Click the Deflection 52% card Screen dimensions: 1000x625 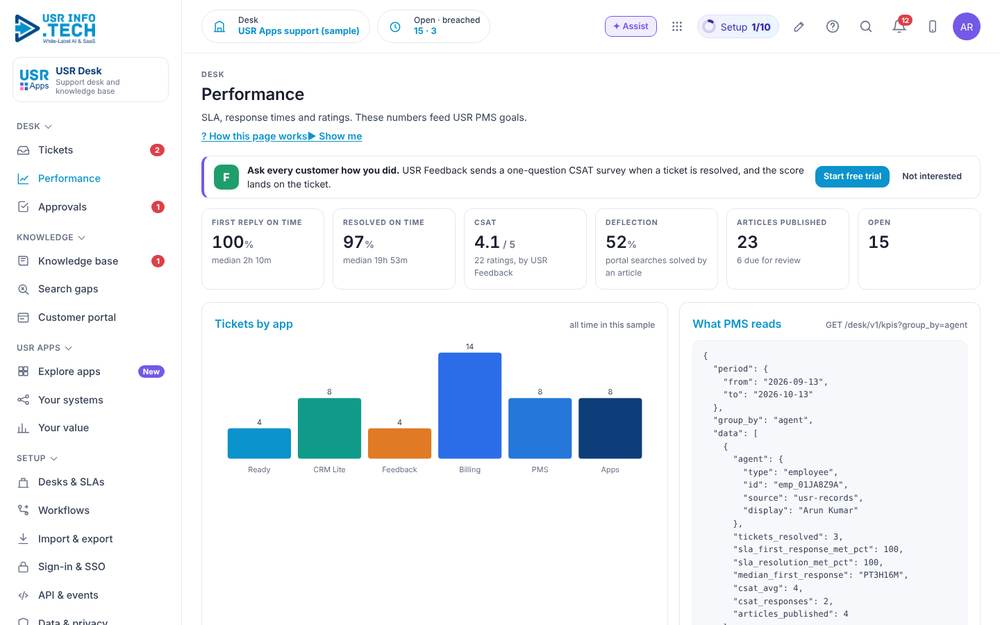coord(656,249)
